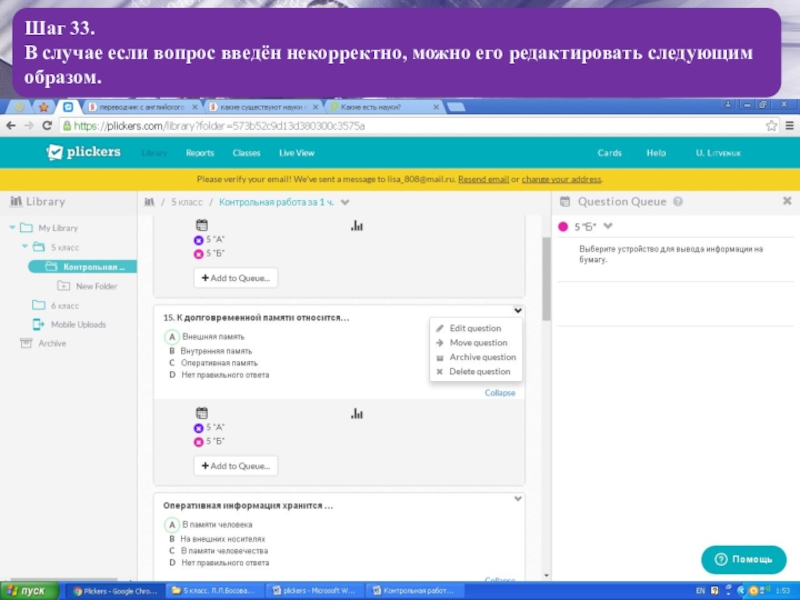Screen dimensions: 800x600
Task: Click the magenta 5 "Б" color dot
Action: point(563,227)
